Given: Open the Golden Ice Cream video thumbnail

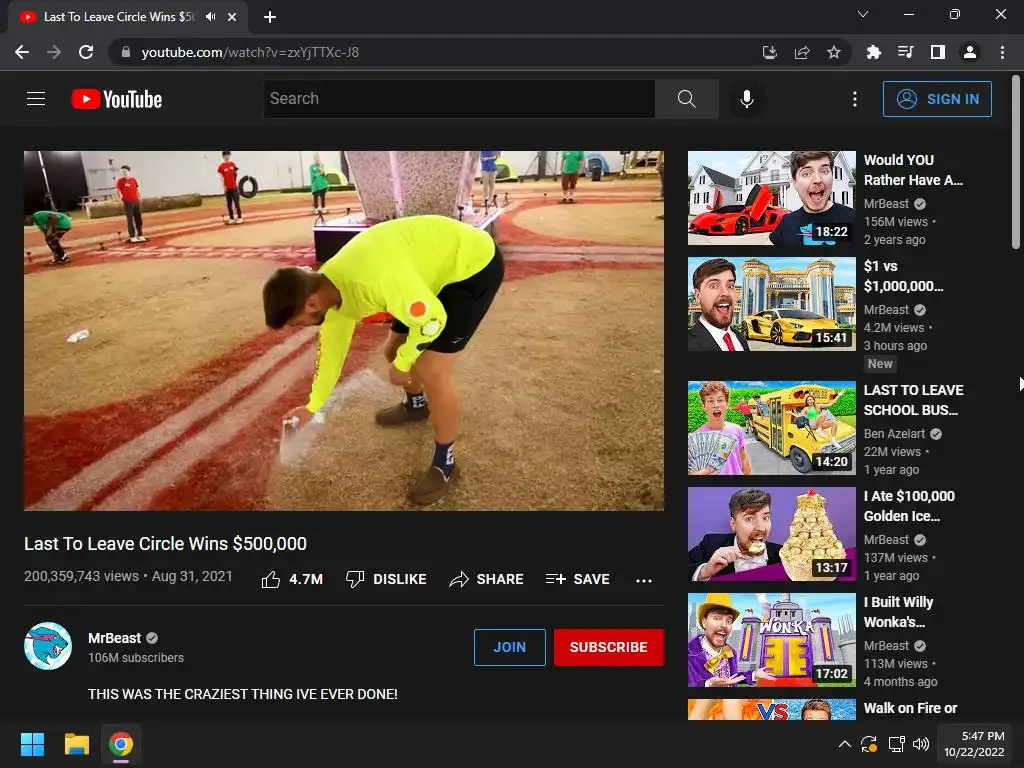Looking at the screenshot, I should (771, 534).
